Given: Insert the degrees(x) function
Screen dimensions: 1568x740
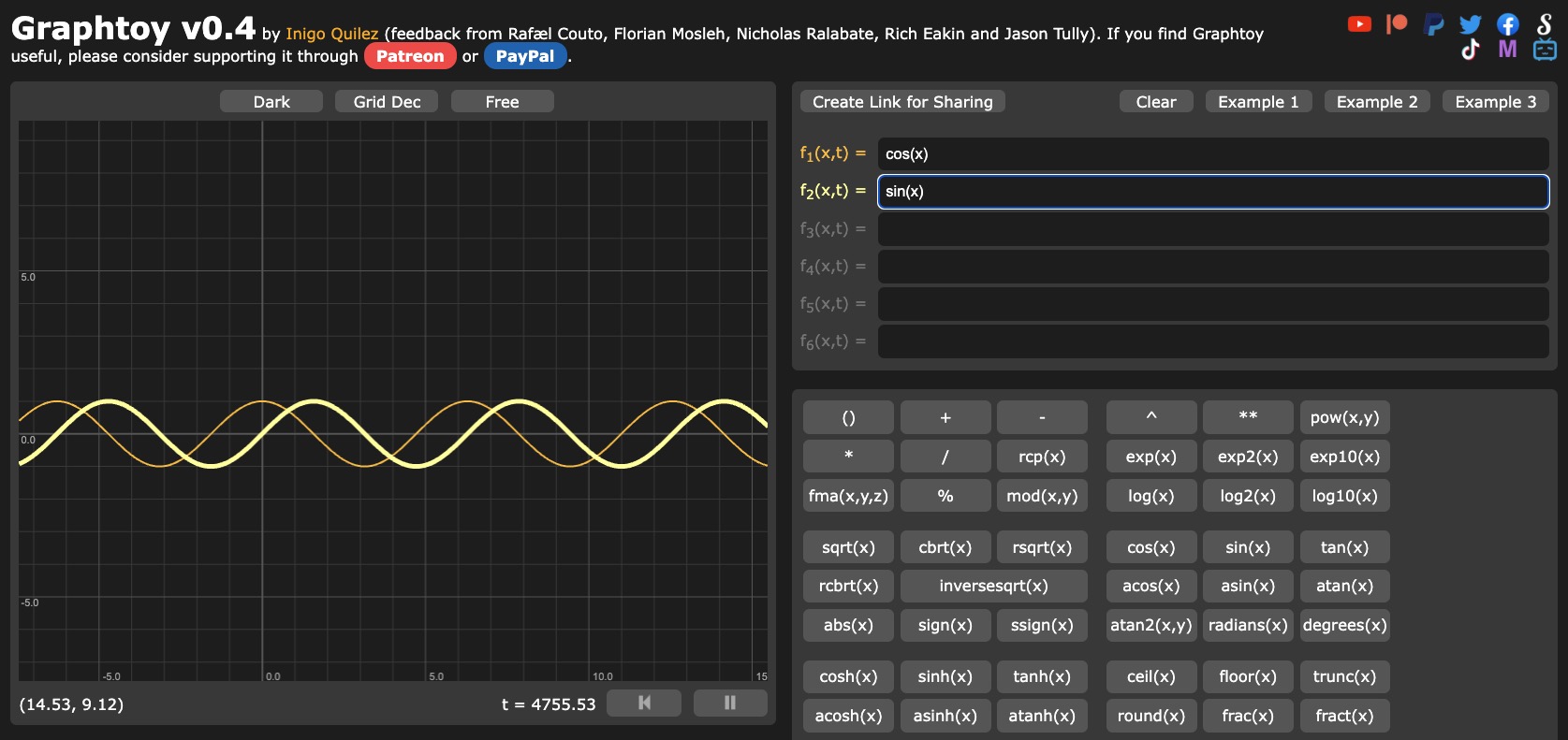Looking at the screenshot, I should 1344,625.
